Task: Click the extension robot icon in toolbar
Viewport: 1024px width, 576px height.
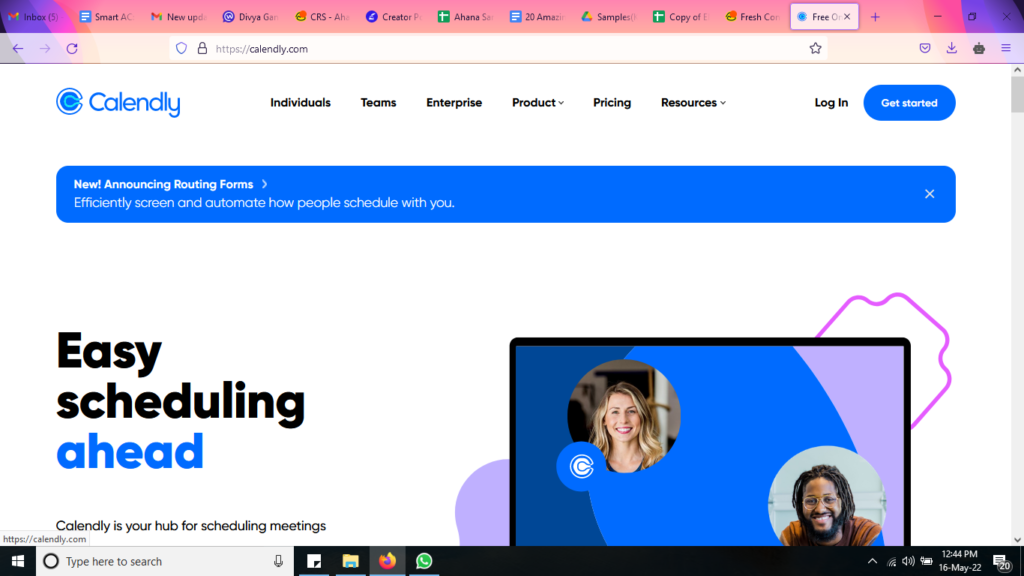Action: tap(979, 48)
